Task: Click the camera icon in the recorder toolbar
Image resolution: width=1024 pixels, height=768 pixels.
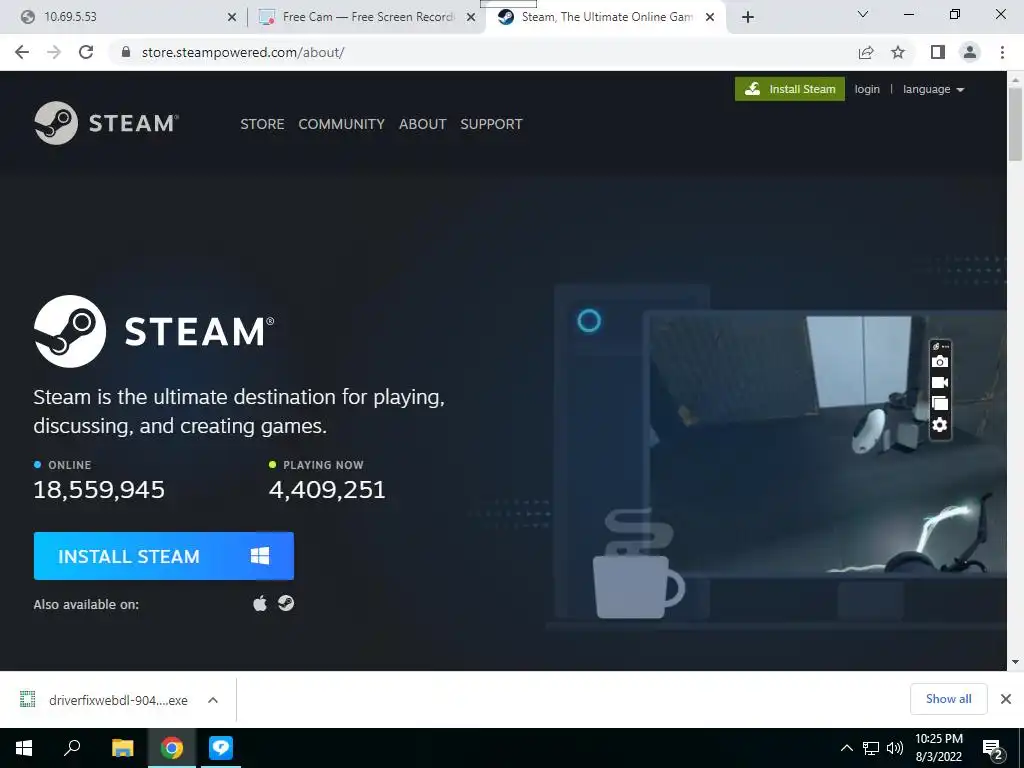Action: coord(940,361)
